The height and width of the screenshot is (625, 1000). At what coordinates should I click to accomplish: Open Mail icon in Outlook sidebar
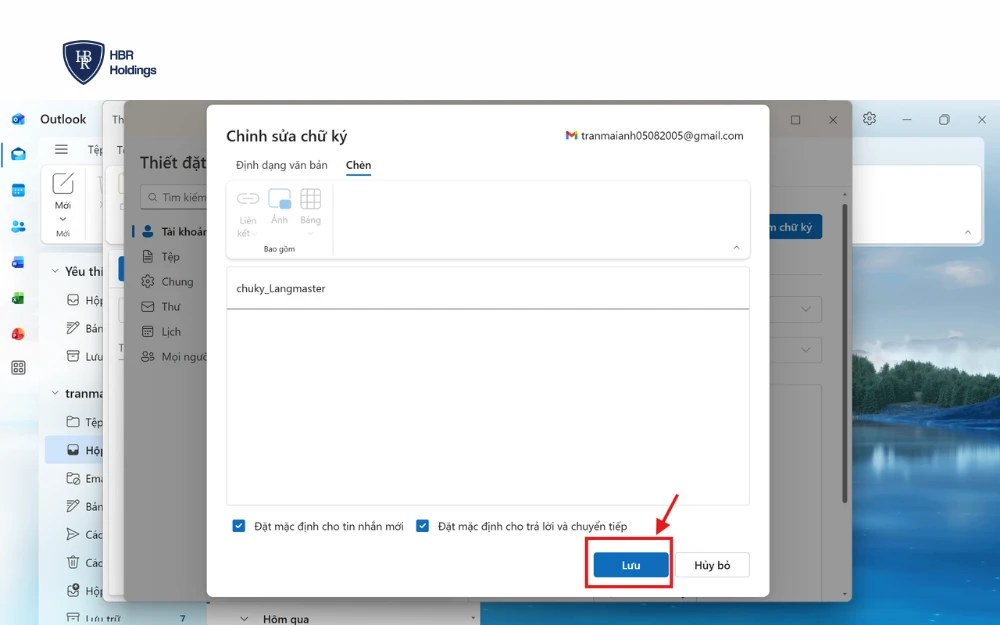click(18, 154)
